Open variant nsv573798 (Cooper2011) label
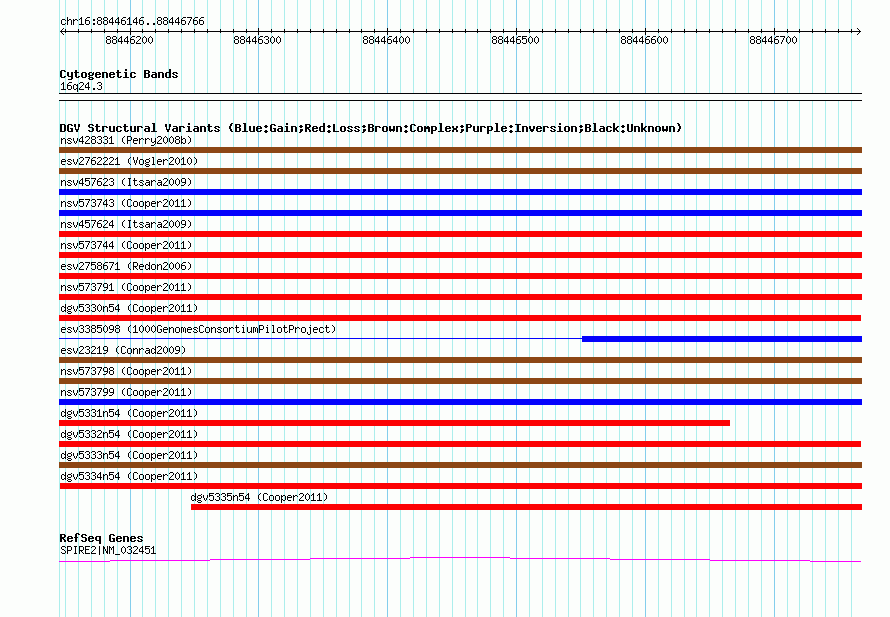 (x=126, y=371)
